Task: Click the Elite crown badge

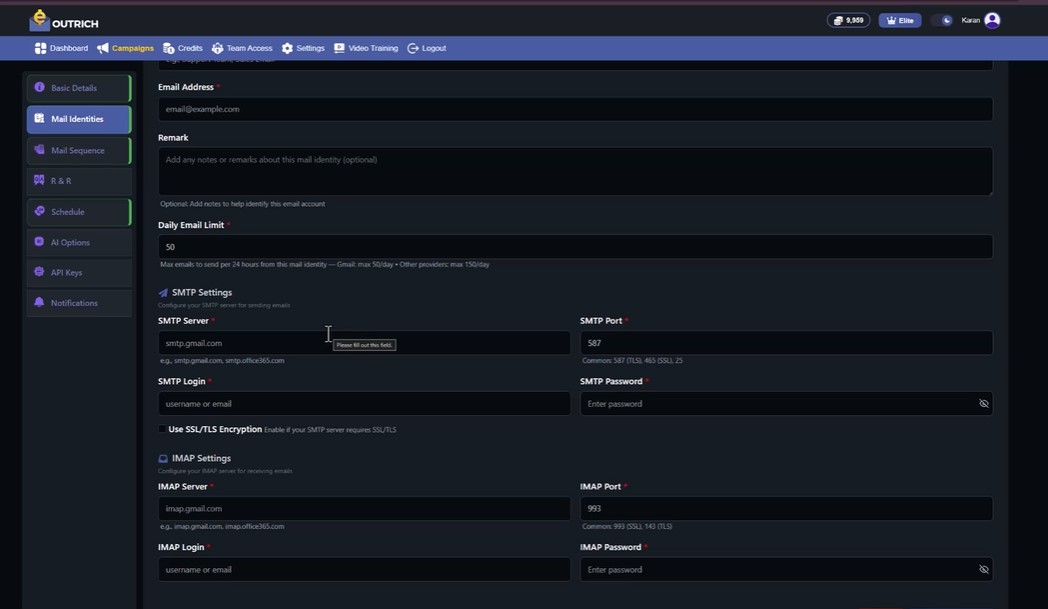Action: tap(900, 20)
